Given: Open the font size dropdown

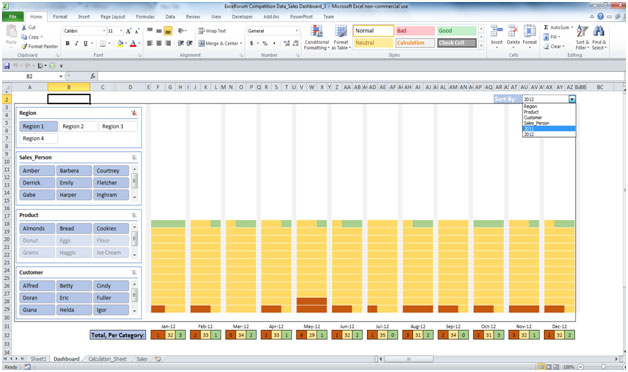Looking at the screenshot, I should 121,31.
